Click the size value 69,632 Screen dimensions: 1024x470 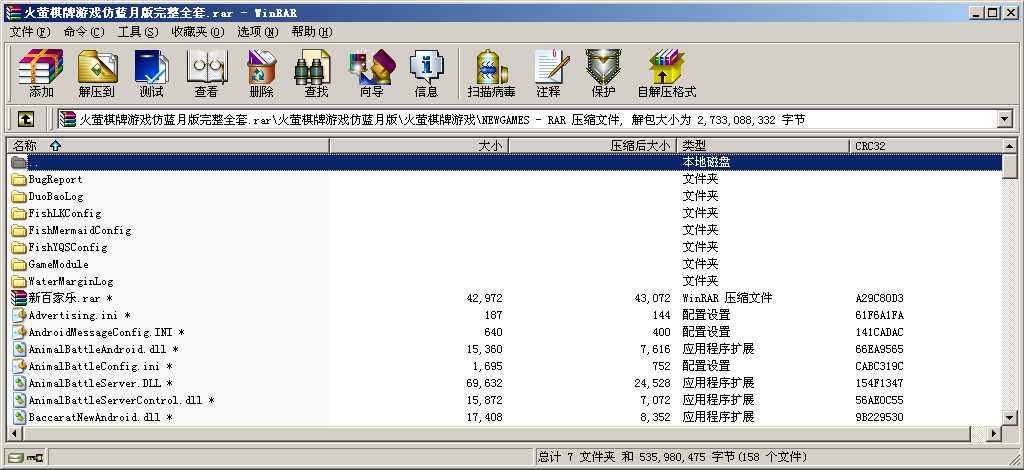pyautogui.click(x=485, y=383)
